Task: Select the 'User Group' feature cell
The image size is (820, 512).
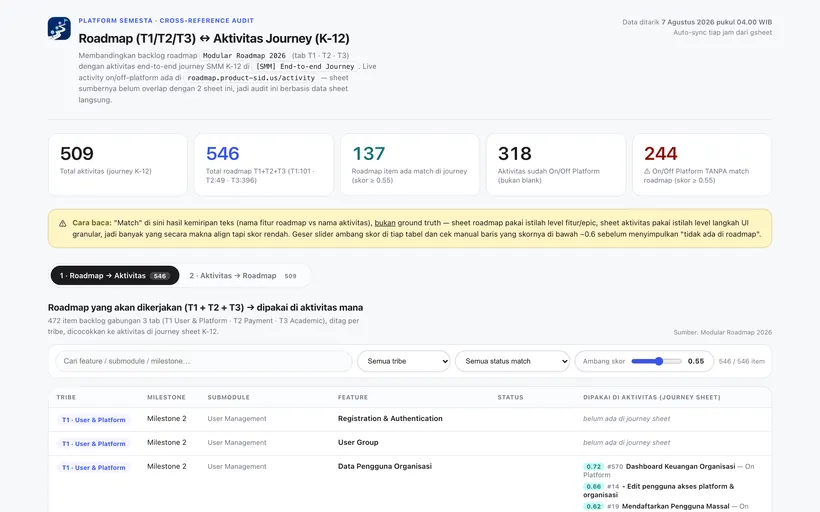Action: [x=358, y=442]
